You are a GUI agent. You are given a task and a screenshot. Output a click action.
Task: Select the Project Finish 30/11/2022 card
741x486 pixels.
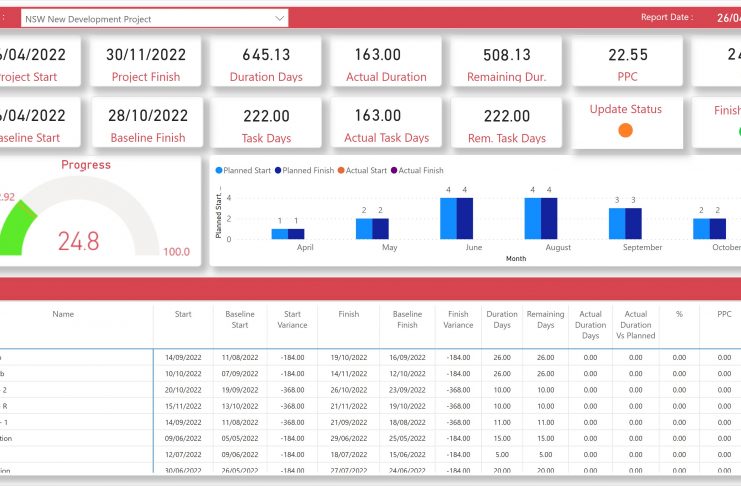(146, 63)
